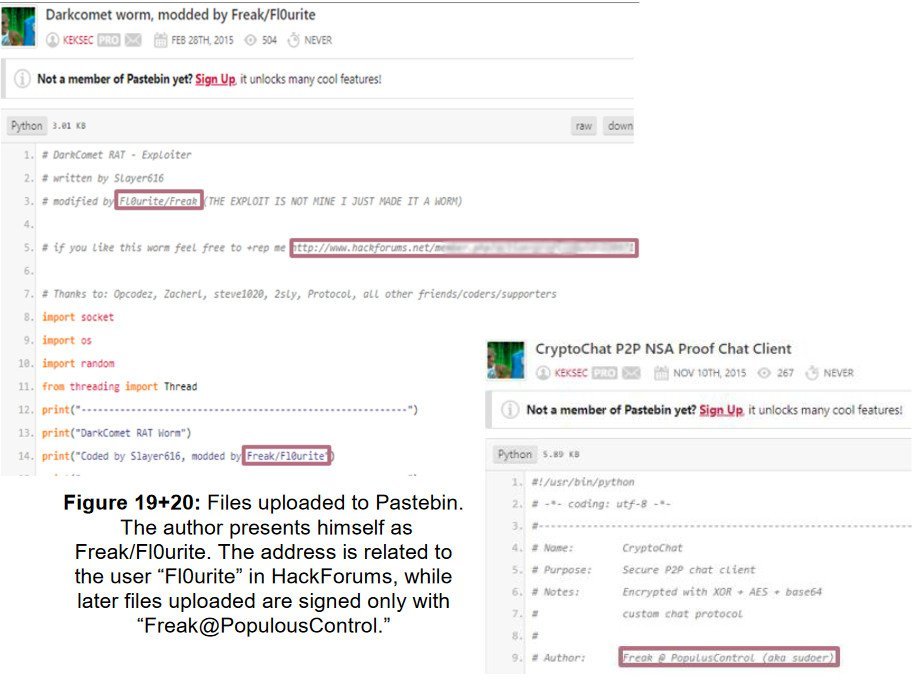The width and height of the screenshot is (913, 683).
Task: Click the envelope icon on CryptoChat paste header
Action: tap(631, 373)
